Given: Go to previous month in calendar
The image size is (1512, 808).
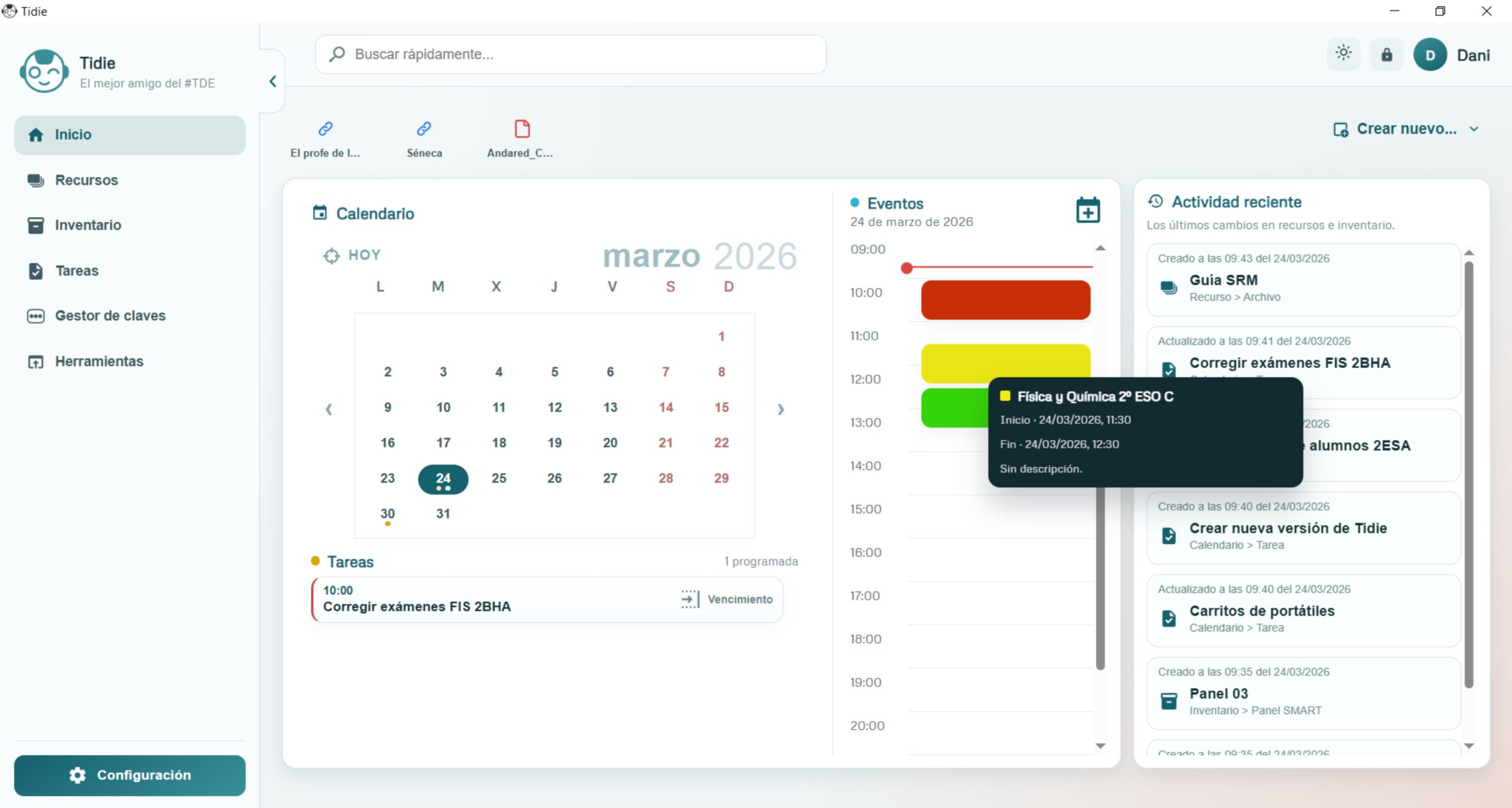Looking at the screenshot, I should pyautogui.click(x=329, y=409).
